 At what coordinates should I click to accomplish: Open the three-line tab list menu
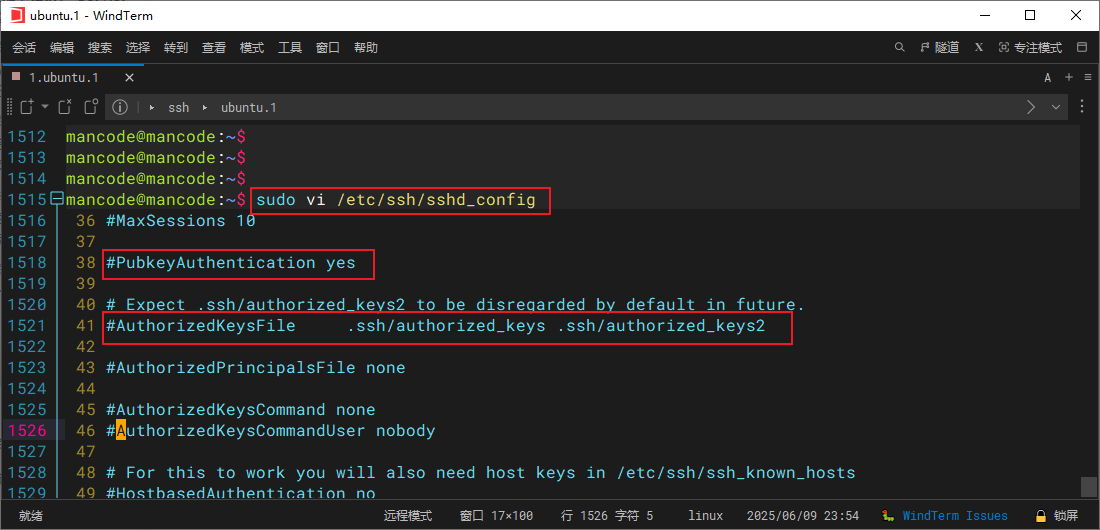pyautogui.click(x=1087, y=77)
